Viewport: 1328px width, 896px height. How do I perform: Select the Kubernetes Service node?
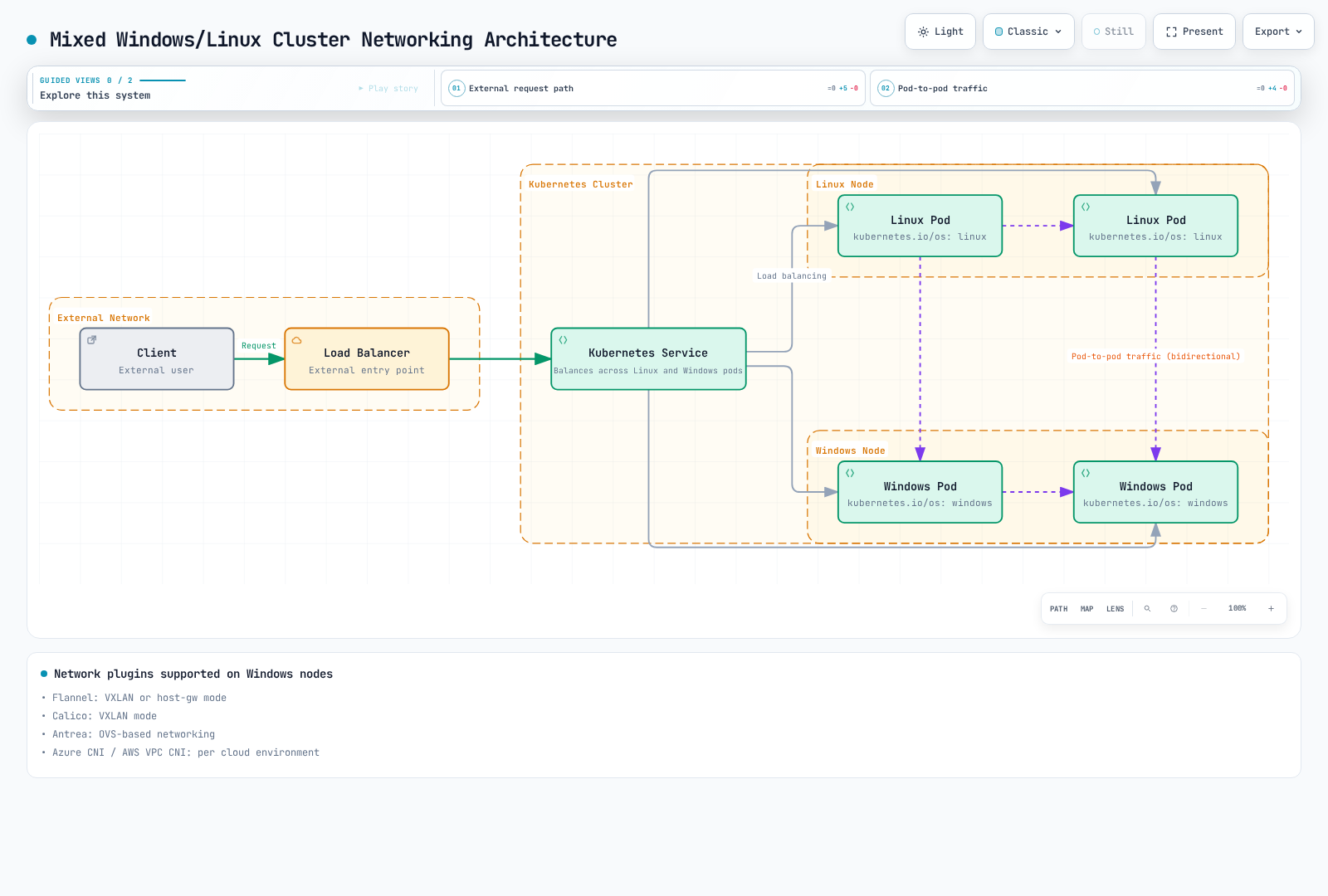pos(648,359)
